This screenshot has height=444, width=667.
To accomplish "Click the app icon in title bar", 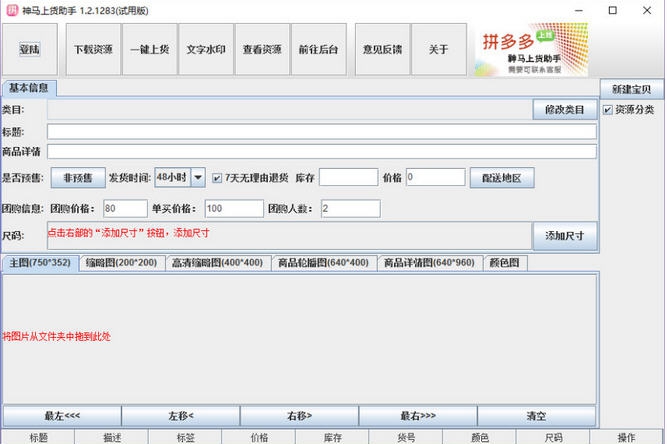I will 12,10.
